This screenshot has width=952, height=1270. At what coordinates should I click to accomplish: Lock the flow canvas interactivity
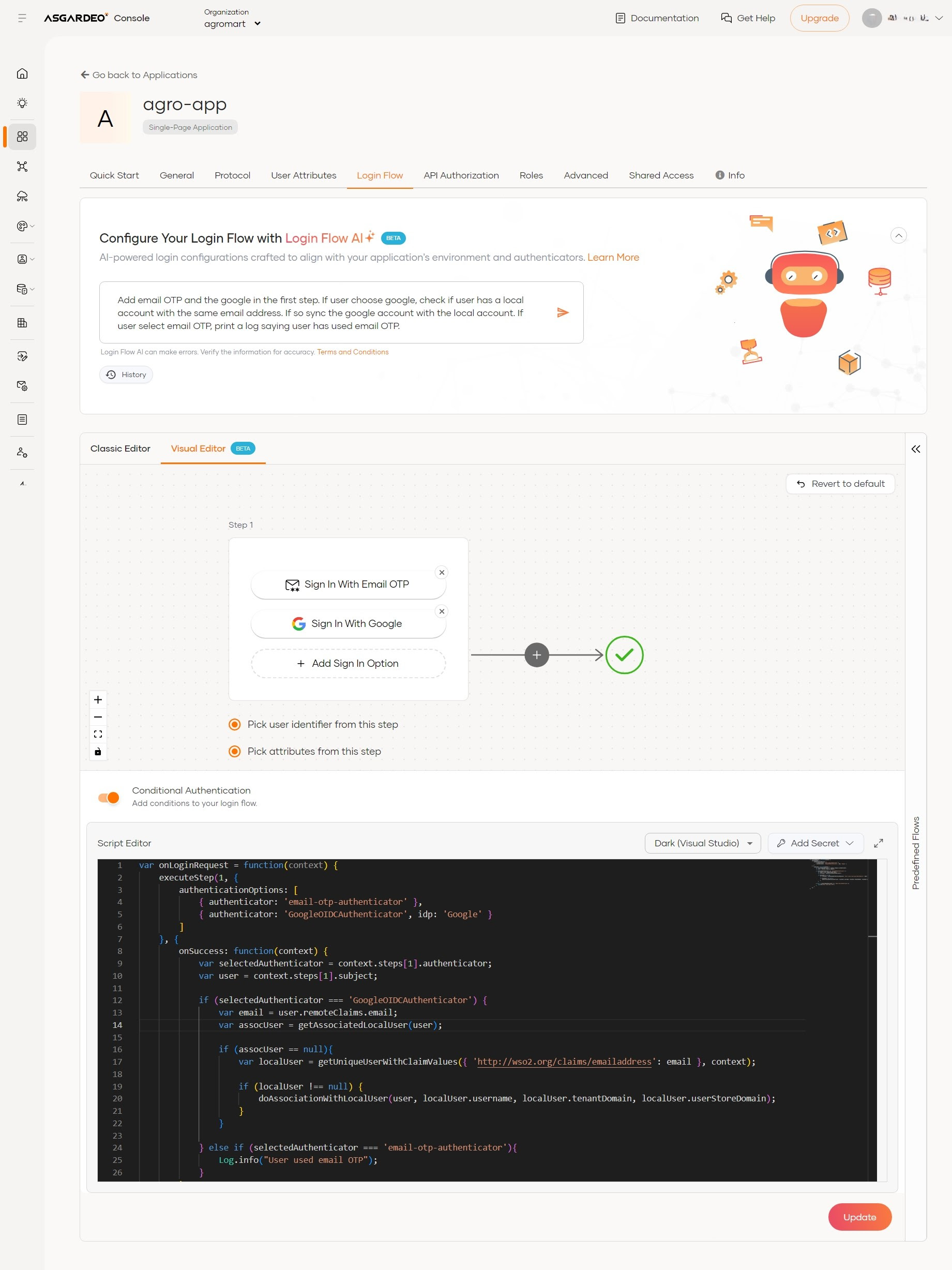point(98,751)
